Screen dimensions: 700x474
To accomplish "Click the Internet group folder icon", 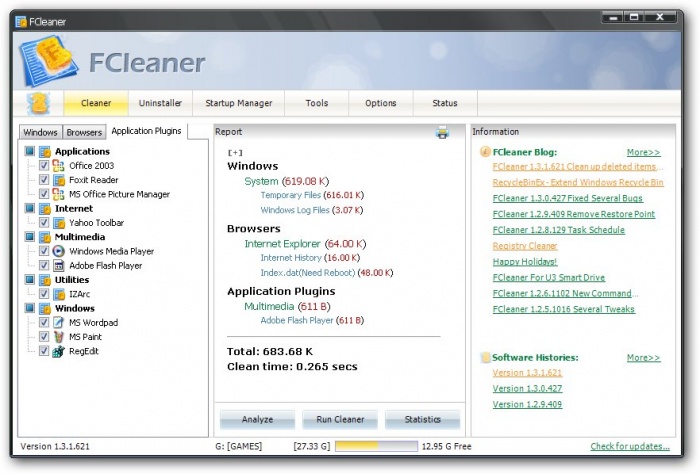I will pyautogui.click(x=45, y=208).
